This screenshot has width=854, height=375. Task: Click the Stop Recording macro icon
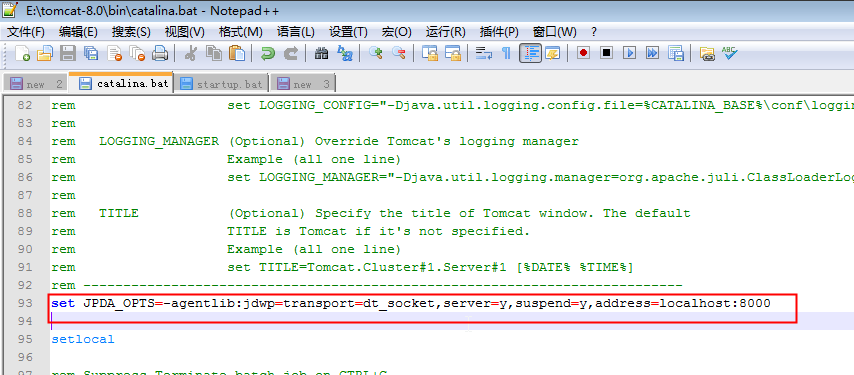click(x=606, y=53)
